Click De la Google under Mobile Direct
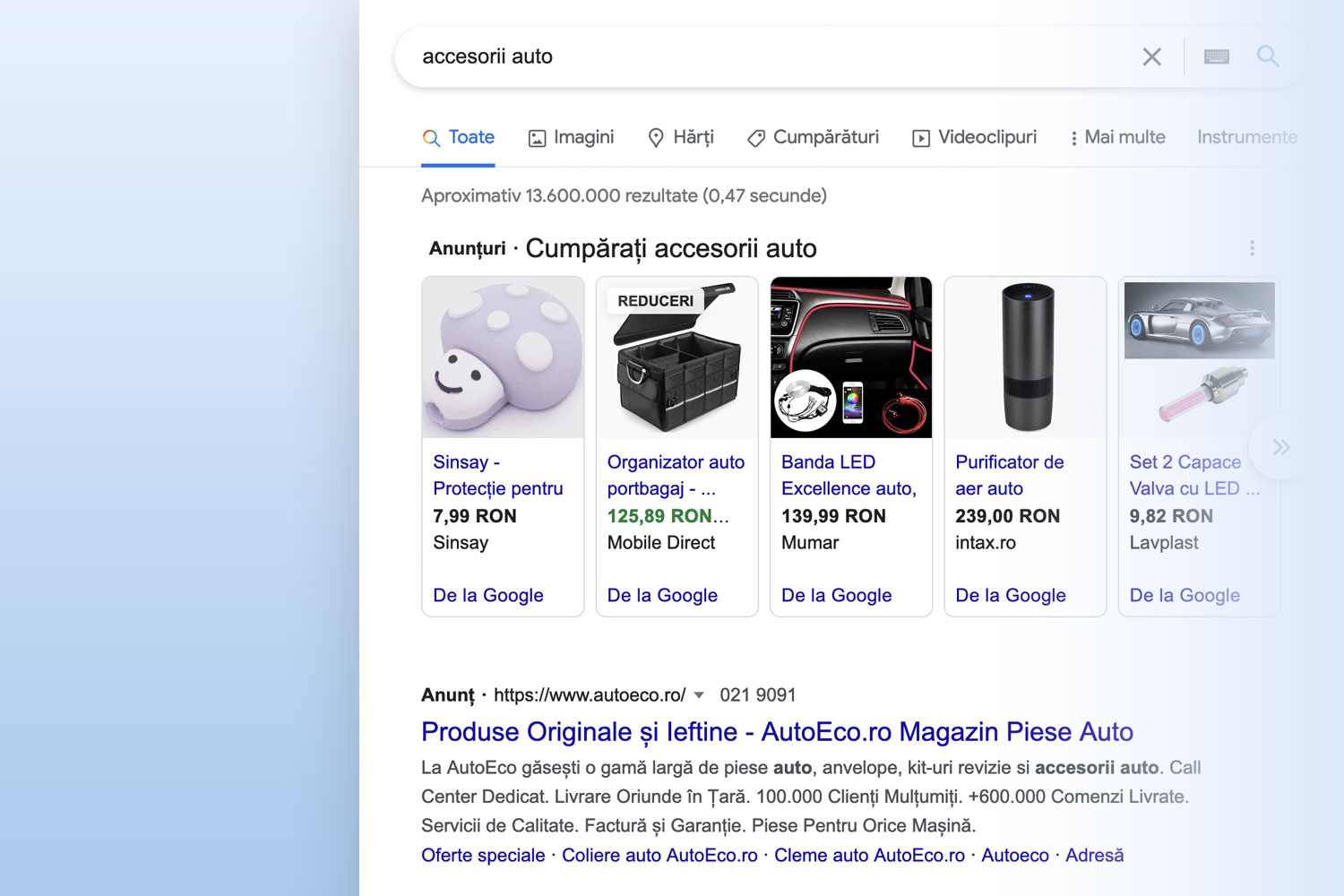Viewport: 1344px width, 896px height. [662, 596]
